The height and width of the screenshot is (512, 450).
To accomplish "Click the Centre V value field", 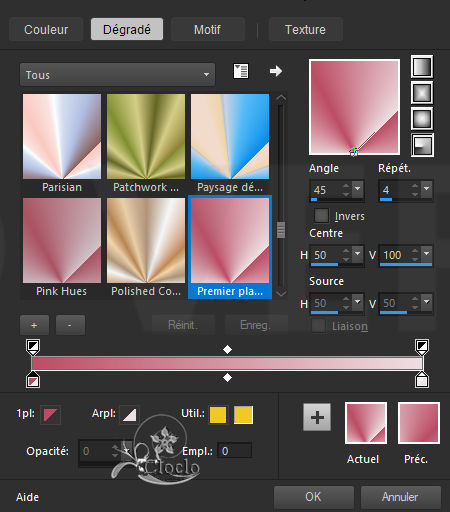I will pos(395,255).
